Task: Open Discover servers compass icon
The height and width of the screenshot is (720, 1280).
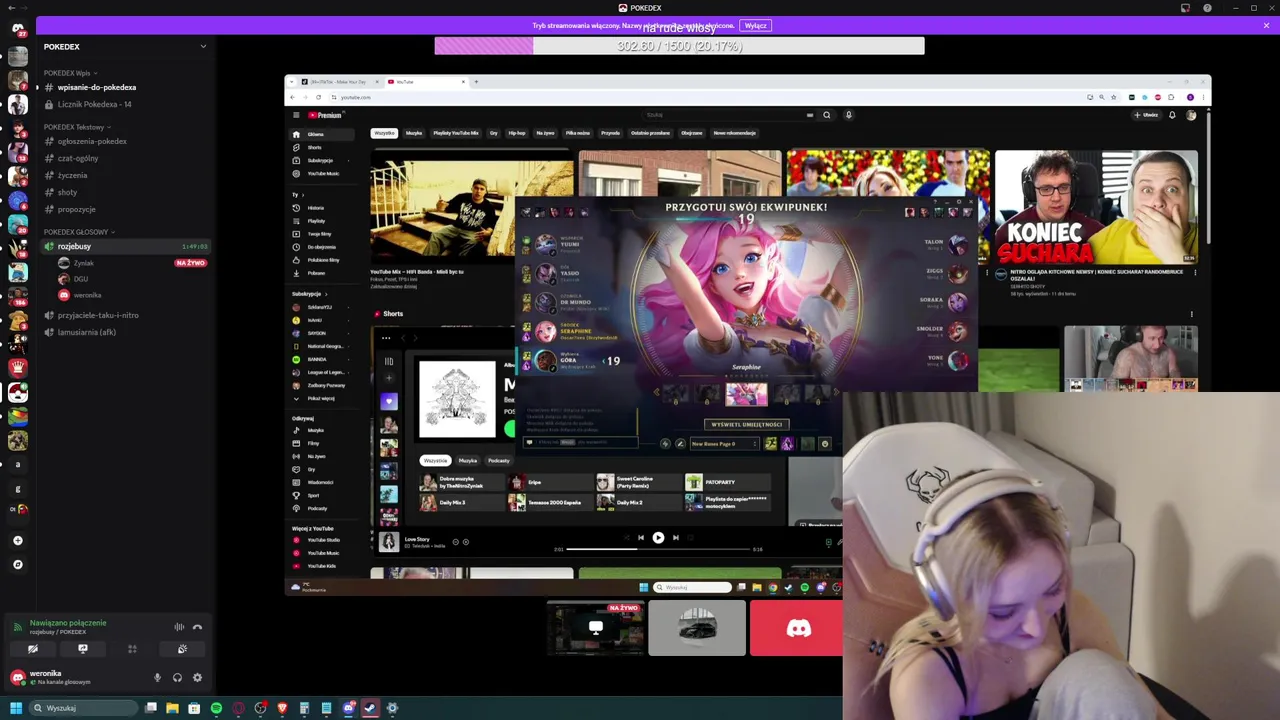Action: [x=17, y=564]
